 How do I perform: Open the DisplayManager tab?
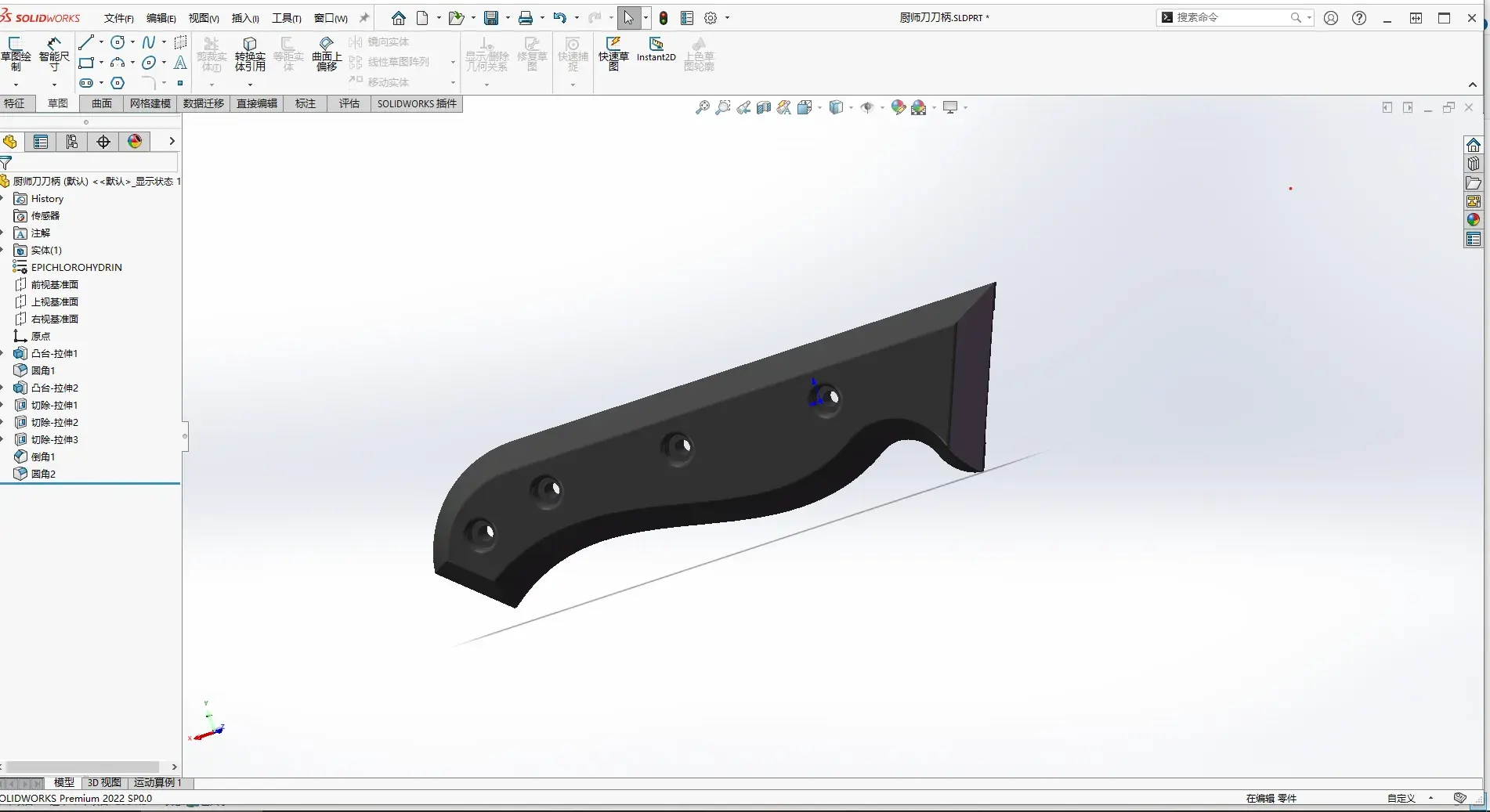(x=135, y=142)
